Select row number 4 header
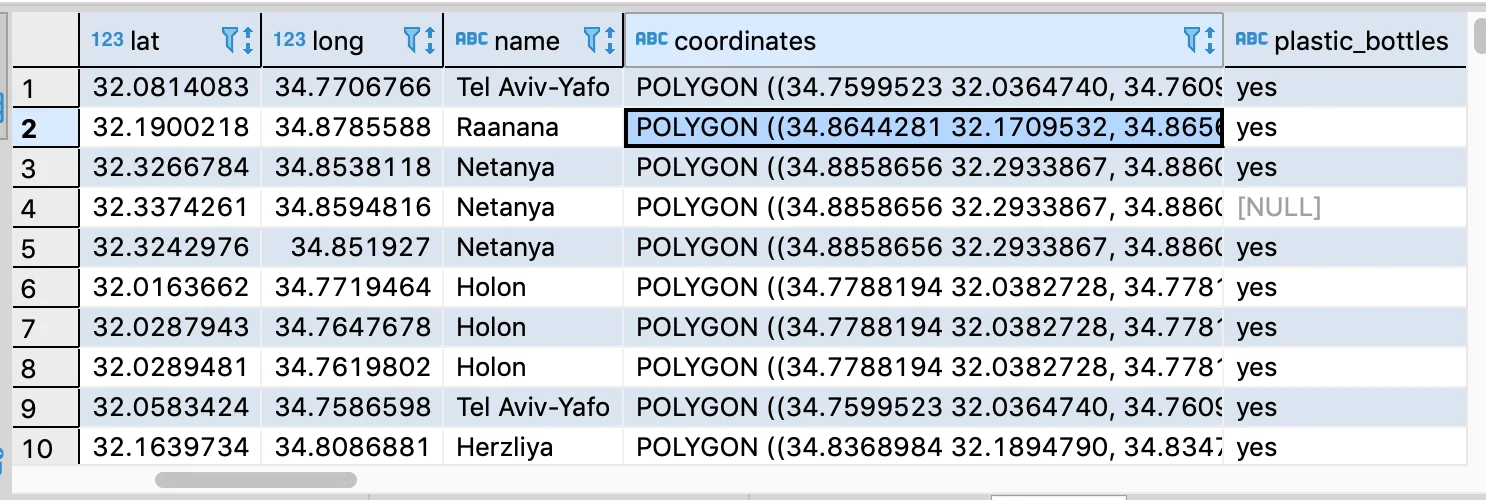The width and height of the screenshot is (1486, 500). pos(28,208)
